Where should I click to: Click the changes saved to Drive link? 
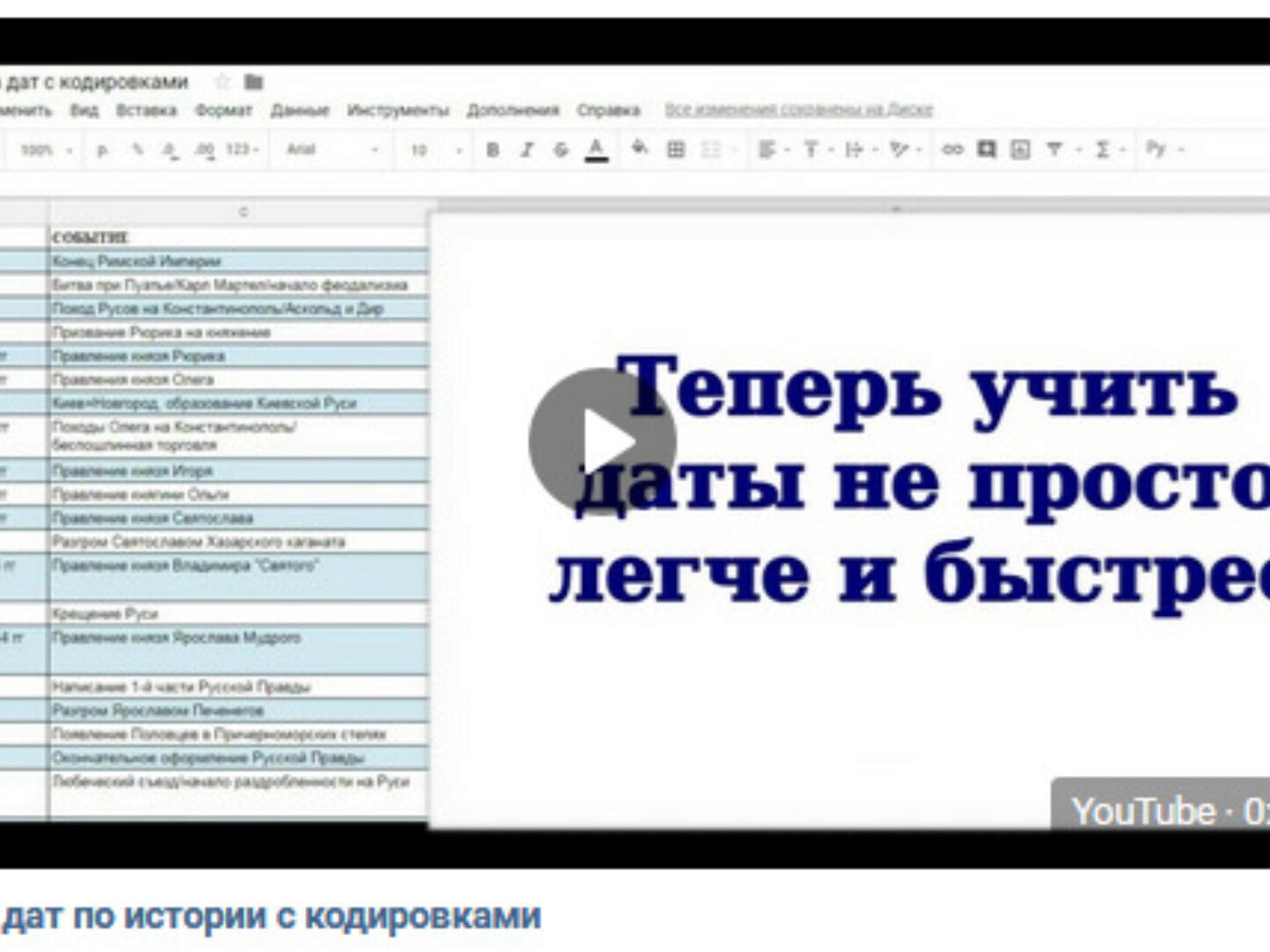798,110
